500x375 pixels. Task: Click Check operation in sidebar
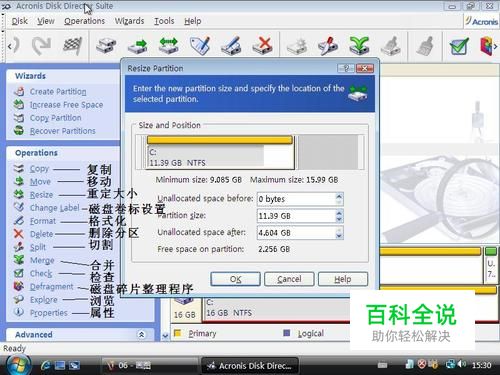(41, 273)
